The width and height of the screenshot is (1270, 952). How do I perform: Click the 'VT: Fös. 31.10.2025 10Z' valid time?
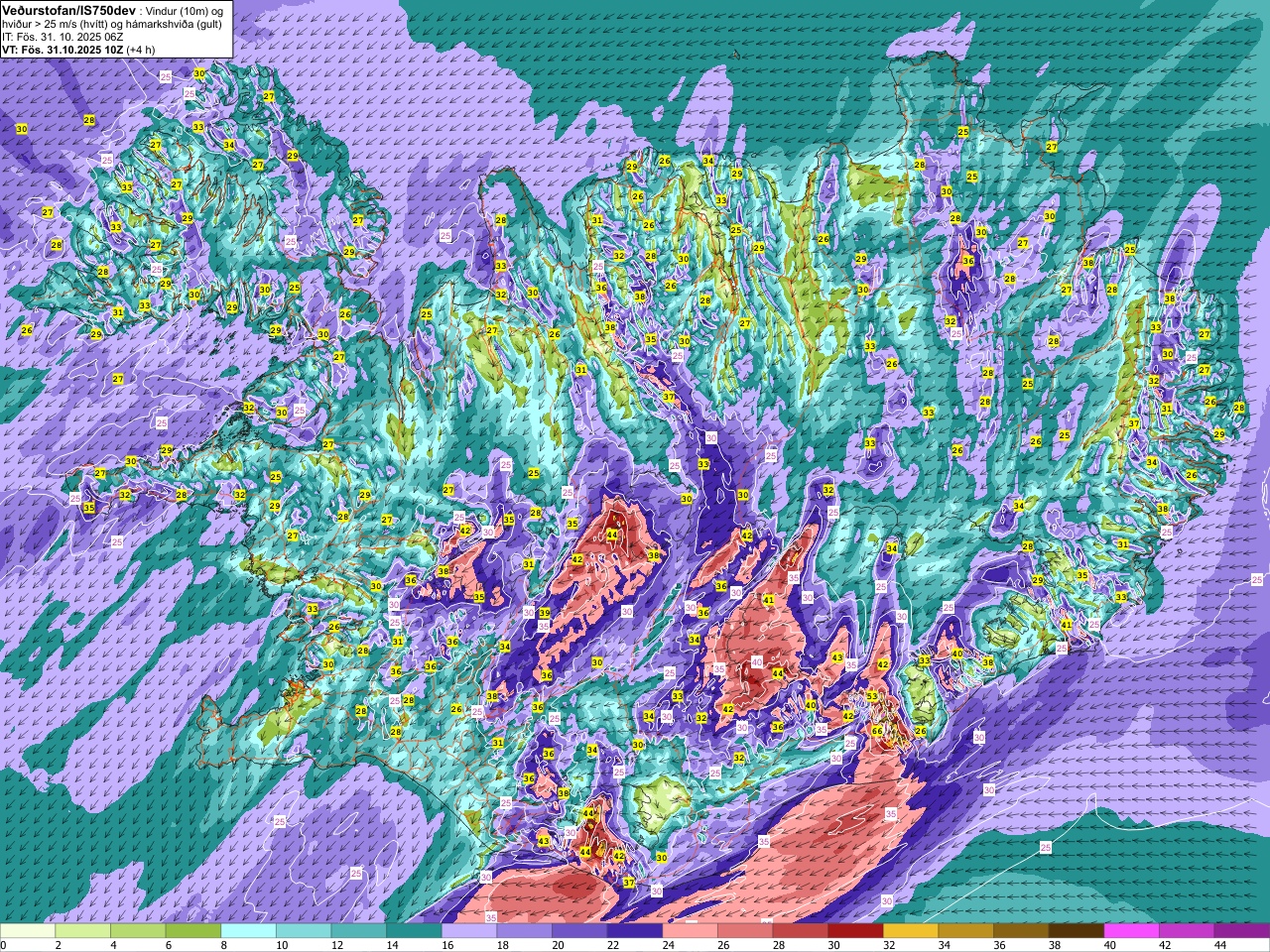[x=62, y=49]
